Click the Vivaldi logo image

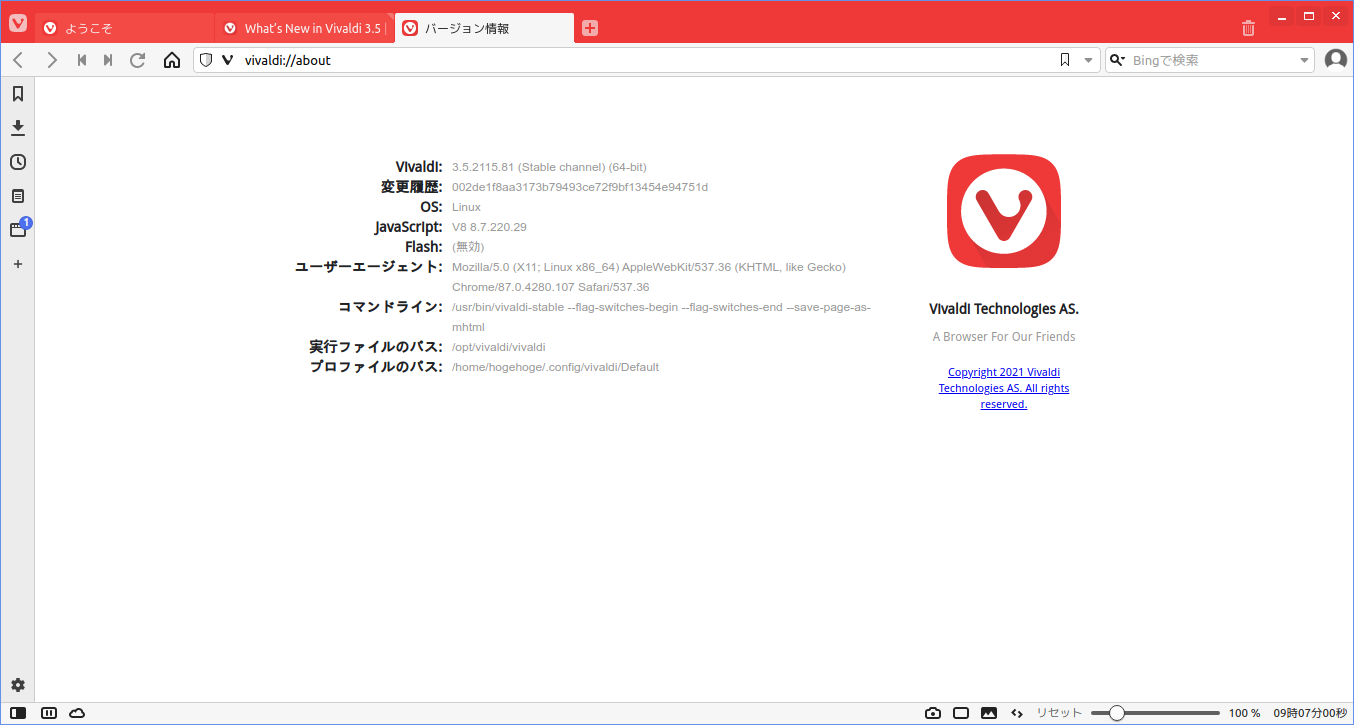[x=1004, y=211]
